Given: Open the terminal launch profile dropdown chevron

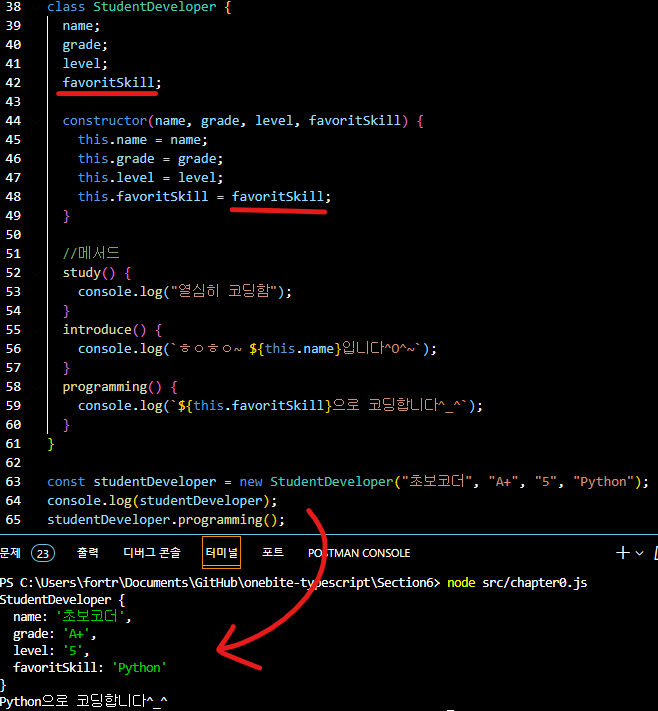Looking at the screenshot, I should pyautogui.click(x=639, y=553).
